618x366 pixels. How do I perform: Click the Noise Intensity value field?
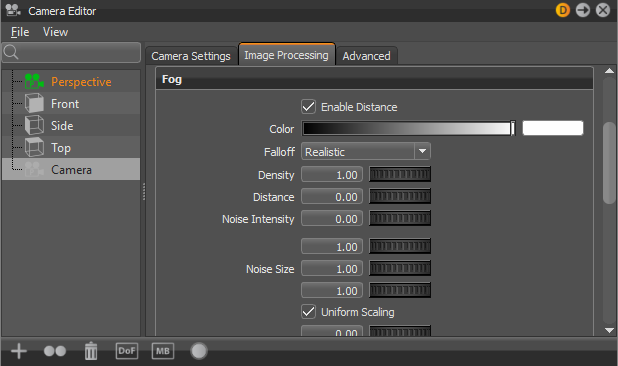pyautogui.click(x=332, y=218)
